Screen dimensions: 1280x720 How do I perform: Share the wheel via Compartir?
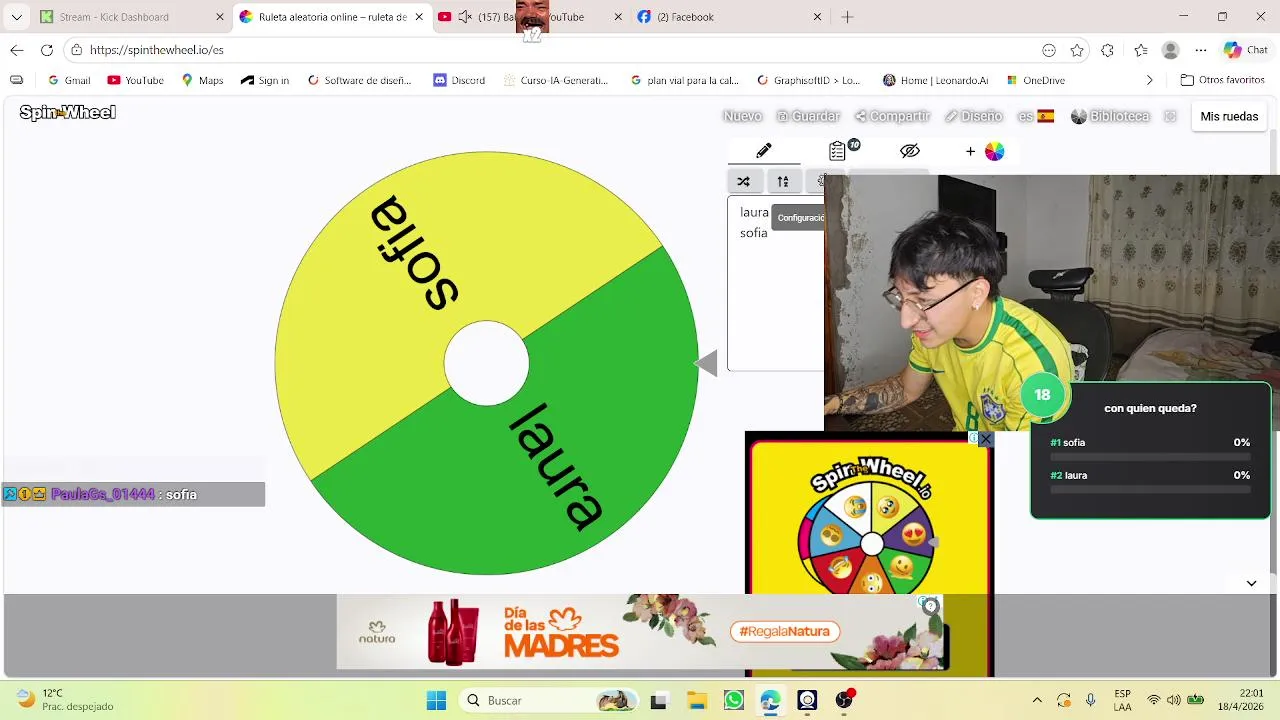(892, 116)
